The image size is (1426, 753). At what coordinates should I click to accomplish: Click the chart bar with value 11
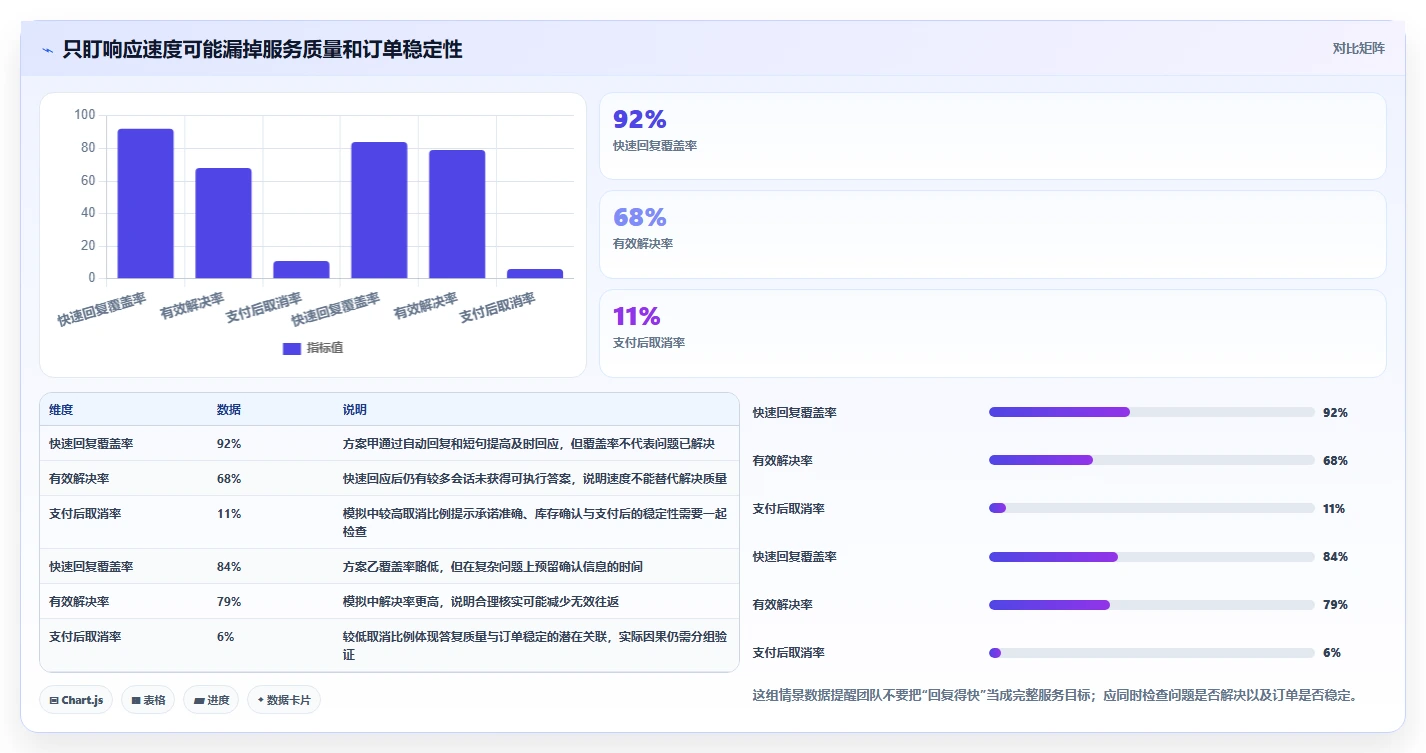tap(301, 270)
